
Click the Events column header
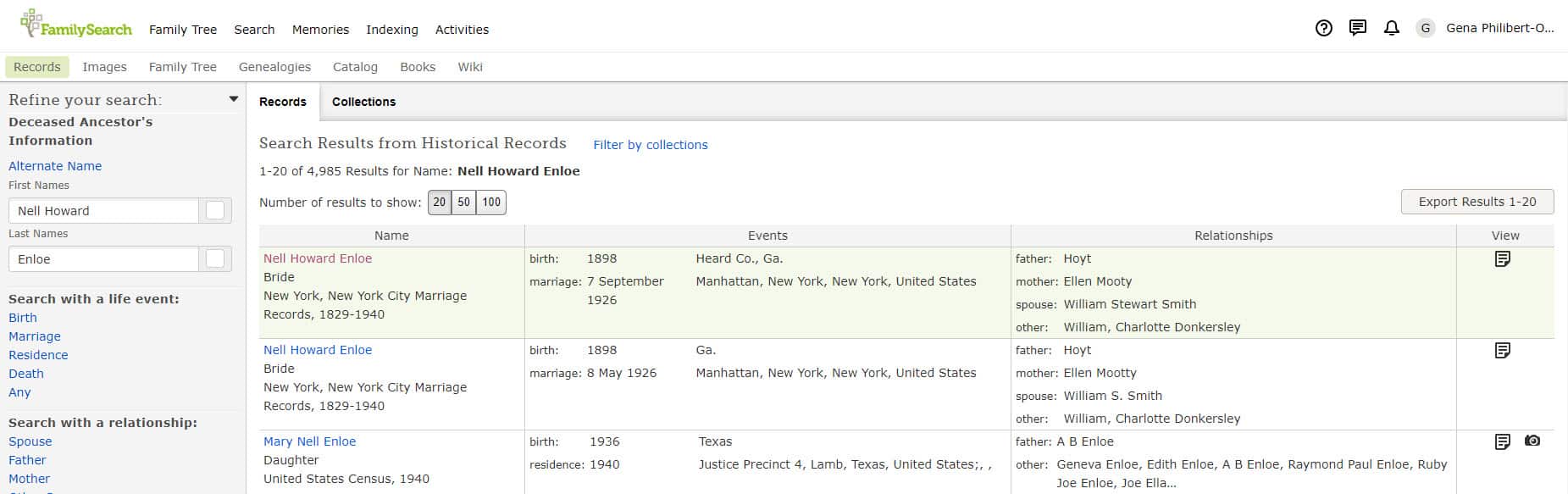click(x=767, y=236)
